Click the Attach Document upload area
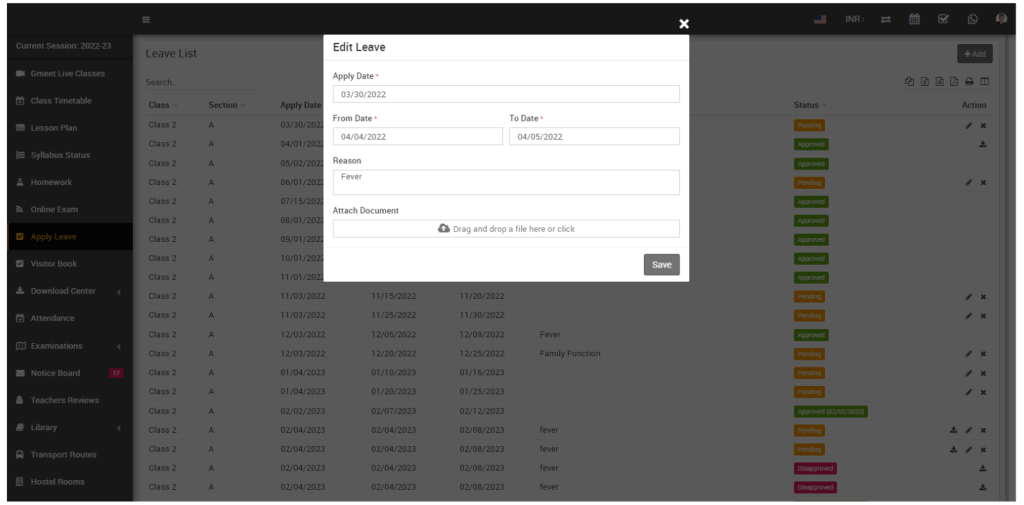 click(506, 229)
